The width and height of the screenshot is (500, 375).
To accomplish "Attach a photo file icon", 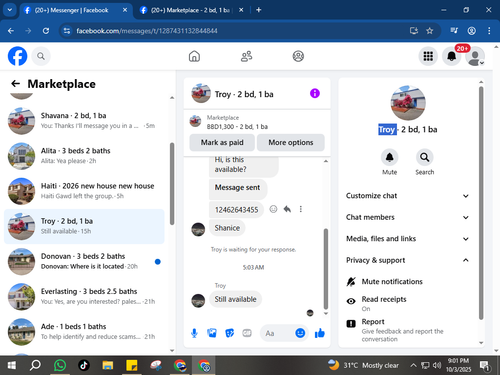I will click(x=212, y=333).
